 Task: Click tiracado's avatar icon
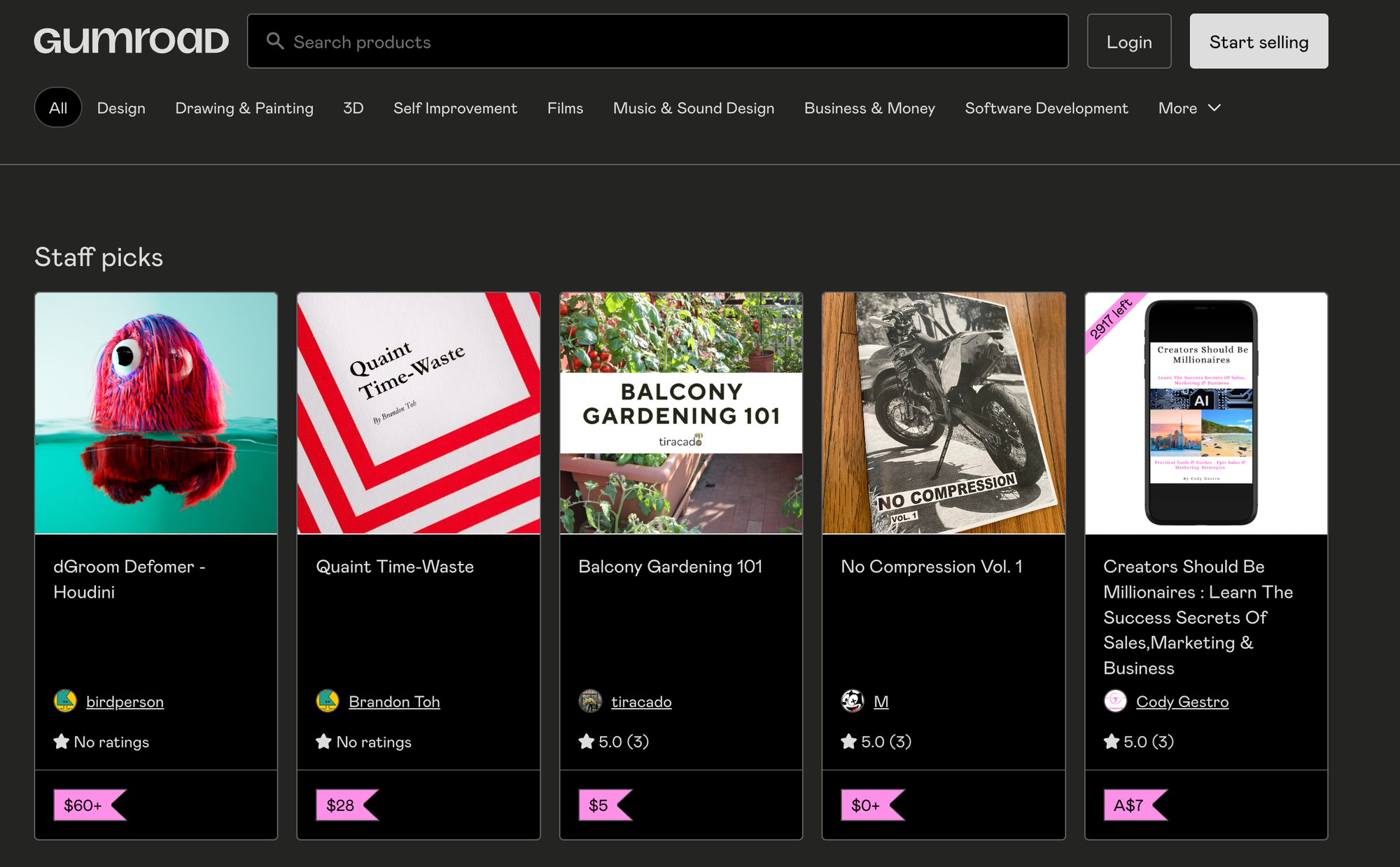tap(589, 701)
